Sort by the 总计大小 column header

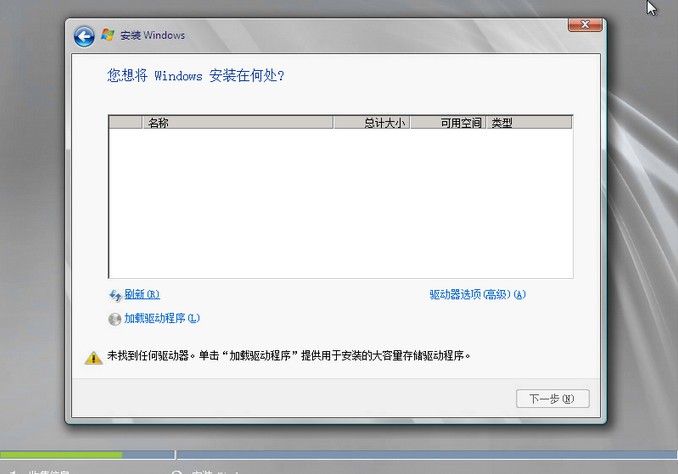coord(371,123)
